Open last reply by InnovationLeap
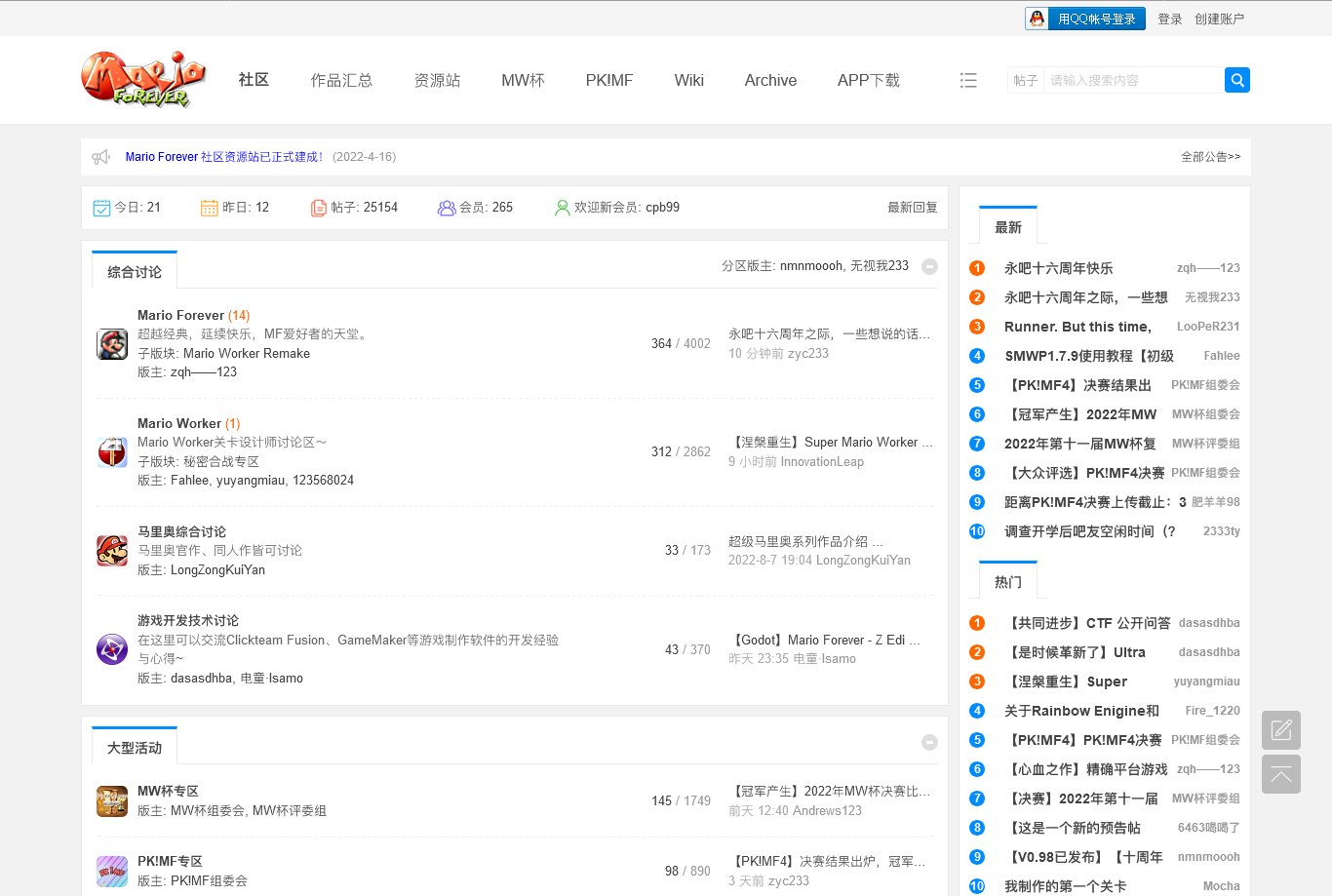Viewport: 1332px width, 896px height. [x=822, y=462]
